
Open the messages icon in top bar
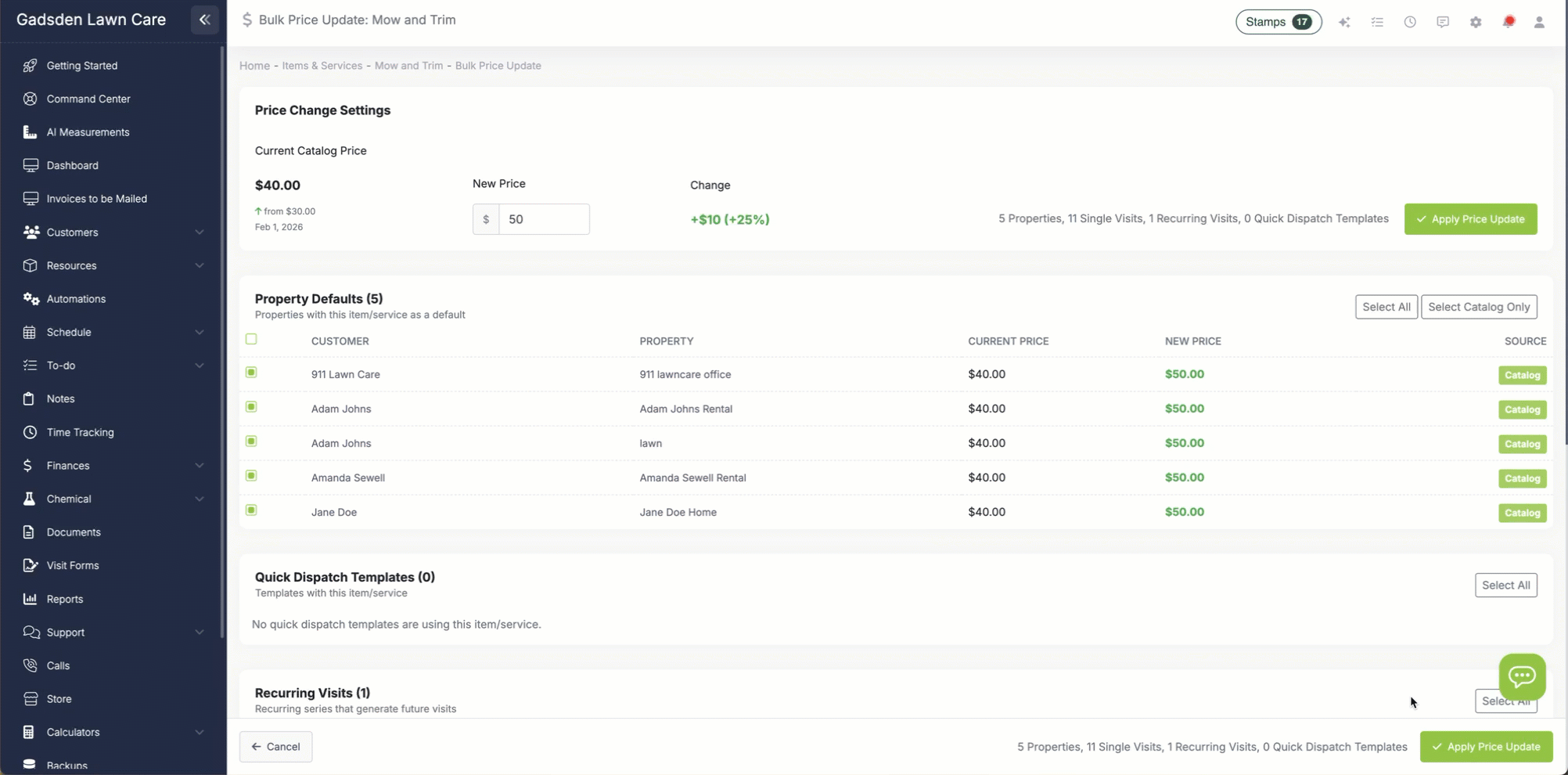coord(1443,22)
